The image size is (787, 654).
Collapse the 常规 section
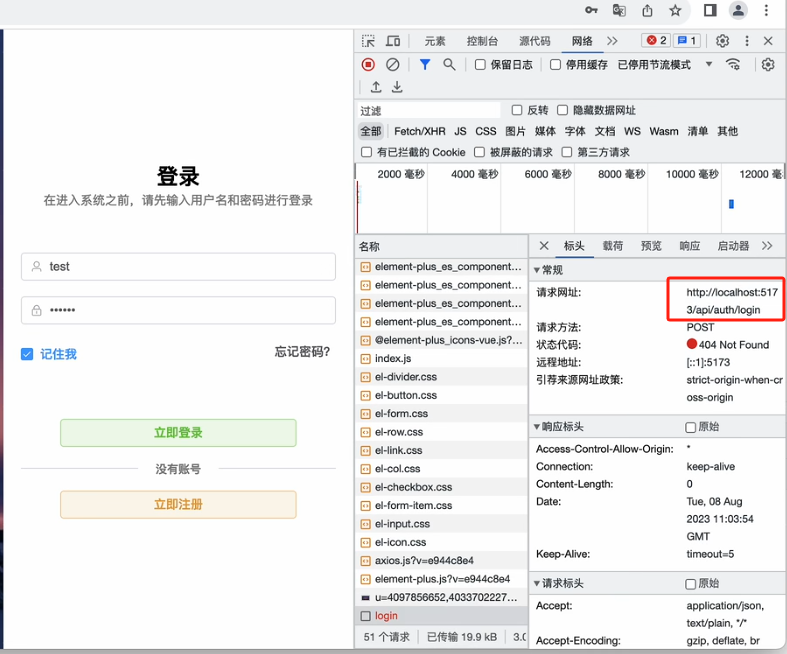point(537,270)
